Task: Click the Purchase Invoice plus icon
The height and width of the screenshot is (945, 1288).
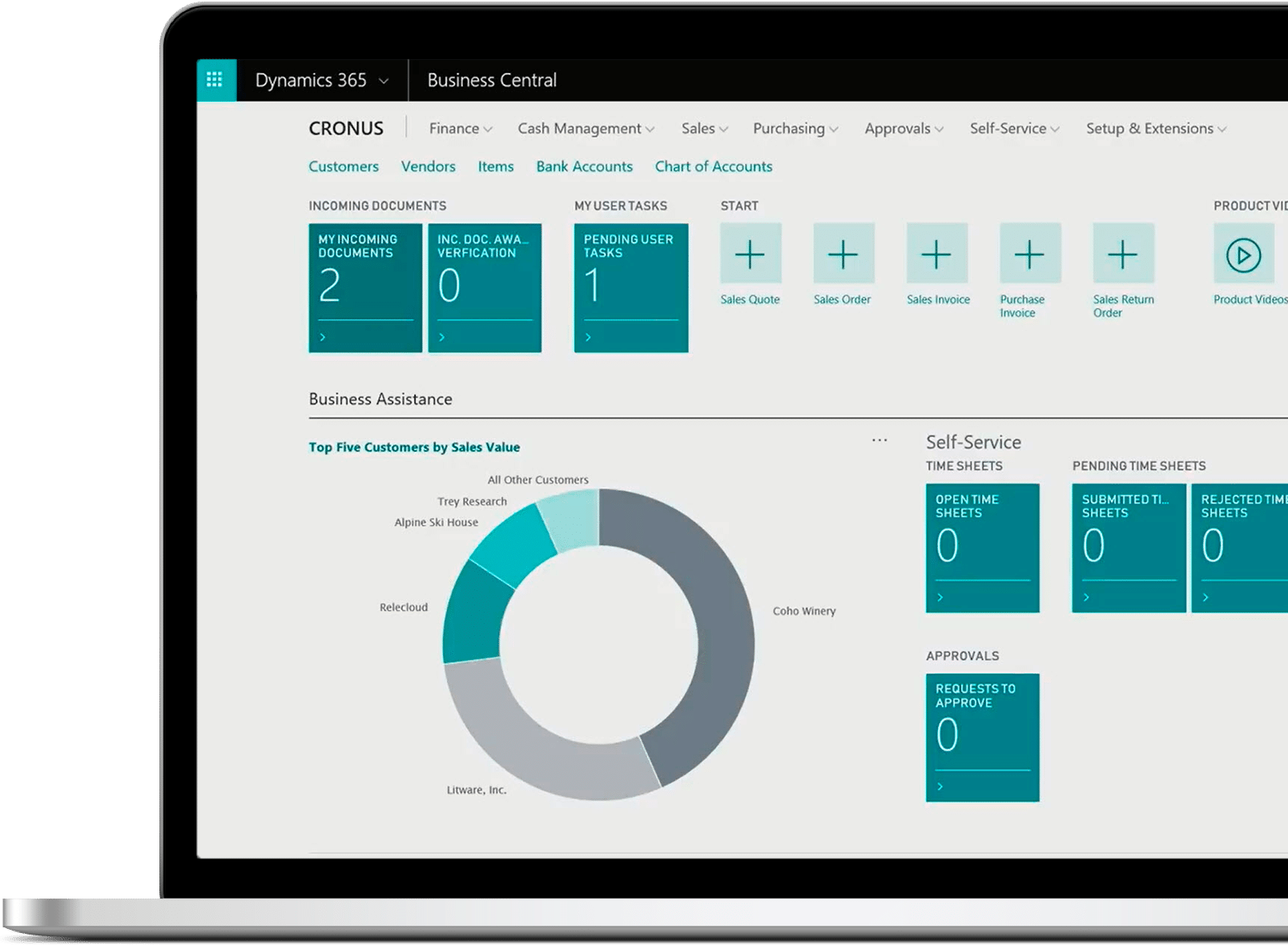Action: (1029, 254)
